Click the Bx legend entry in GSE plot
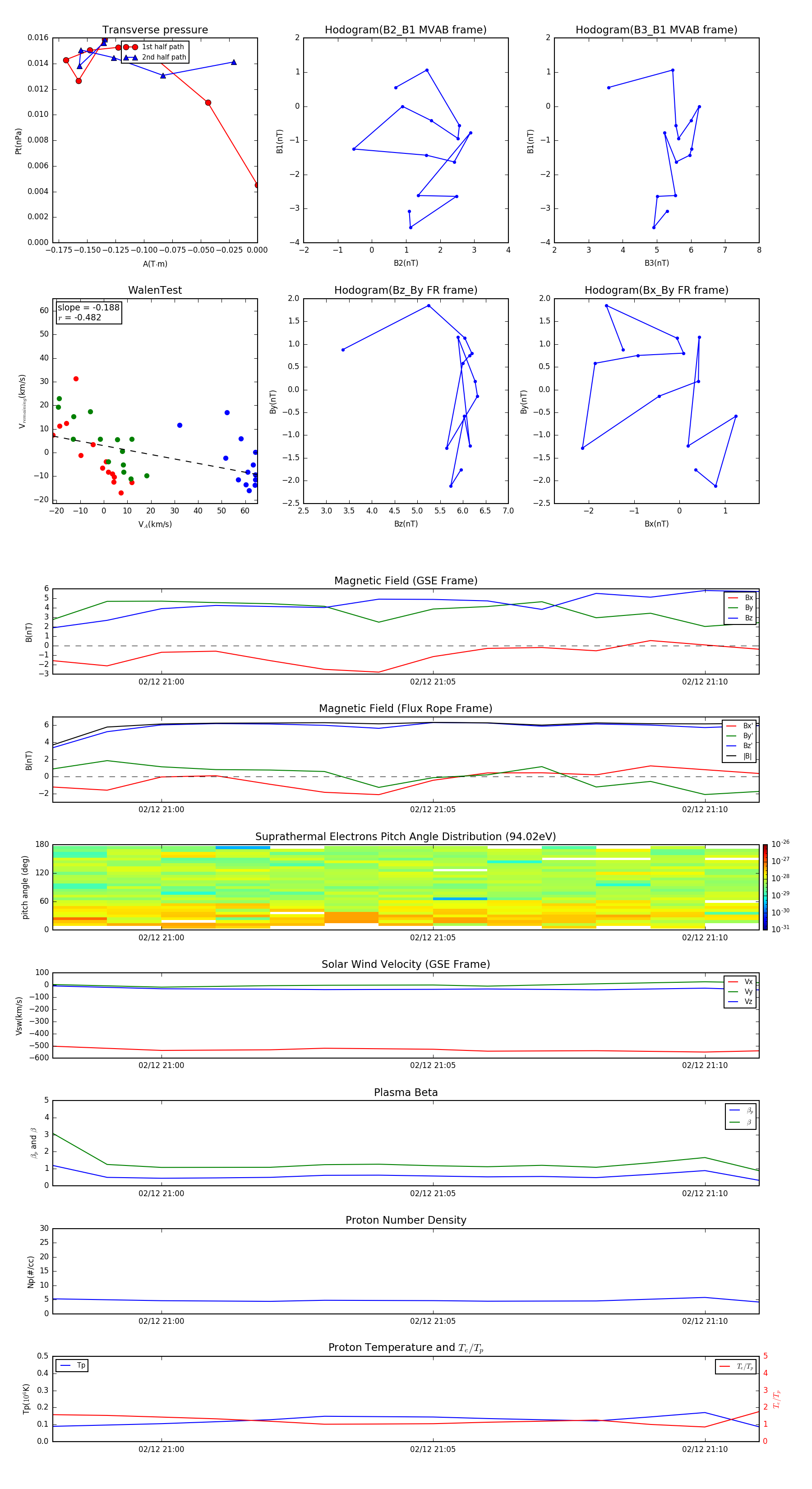The width and height of the screenshot is (812, 1489). point(740,598)
